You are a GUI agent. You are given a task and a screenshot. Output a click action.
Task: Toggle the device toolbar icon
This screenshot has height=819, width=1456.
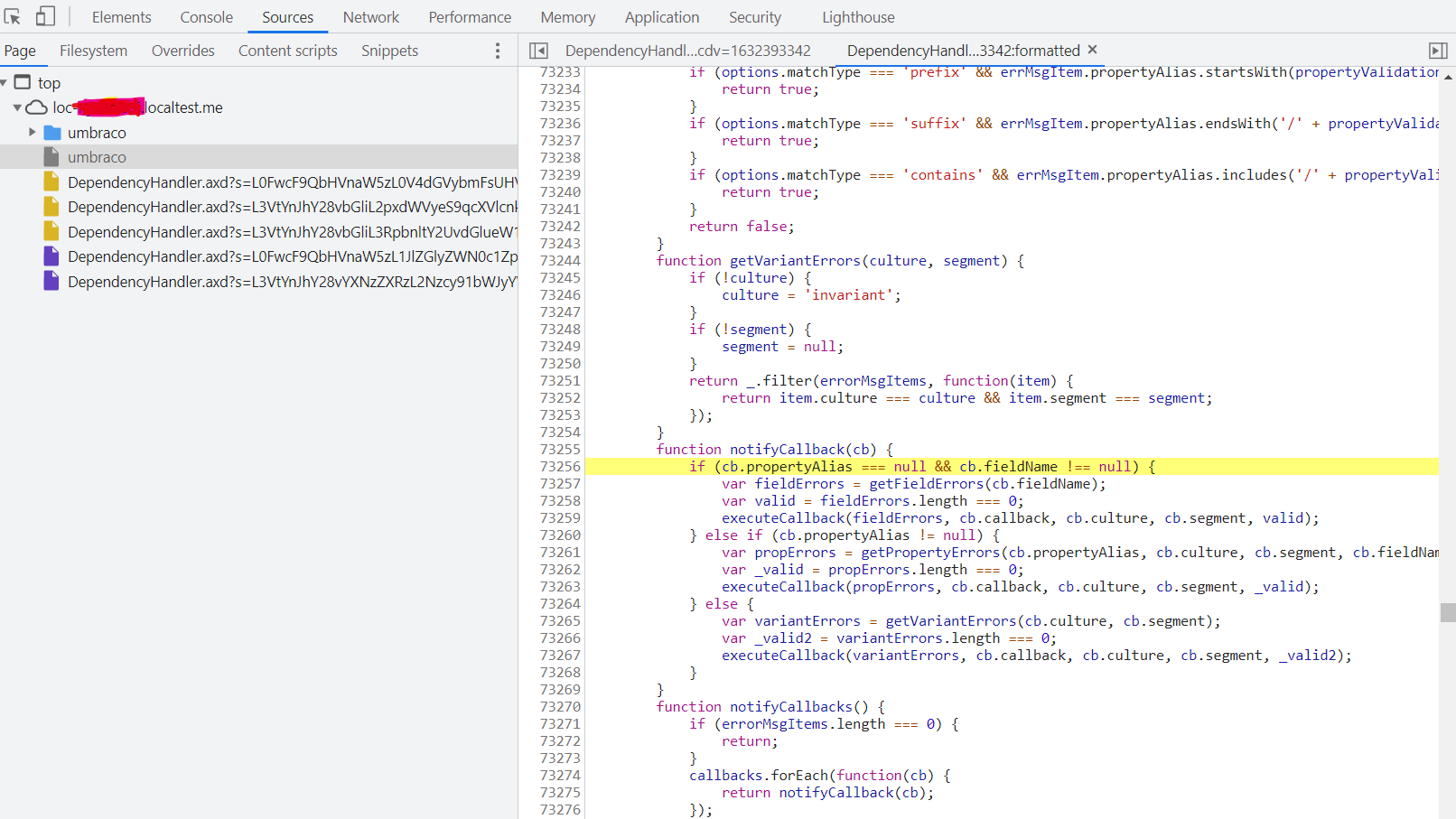tap(45, 16)
